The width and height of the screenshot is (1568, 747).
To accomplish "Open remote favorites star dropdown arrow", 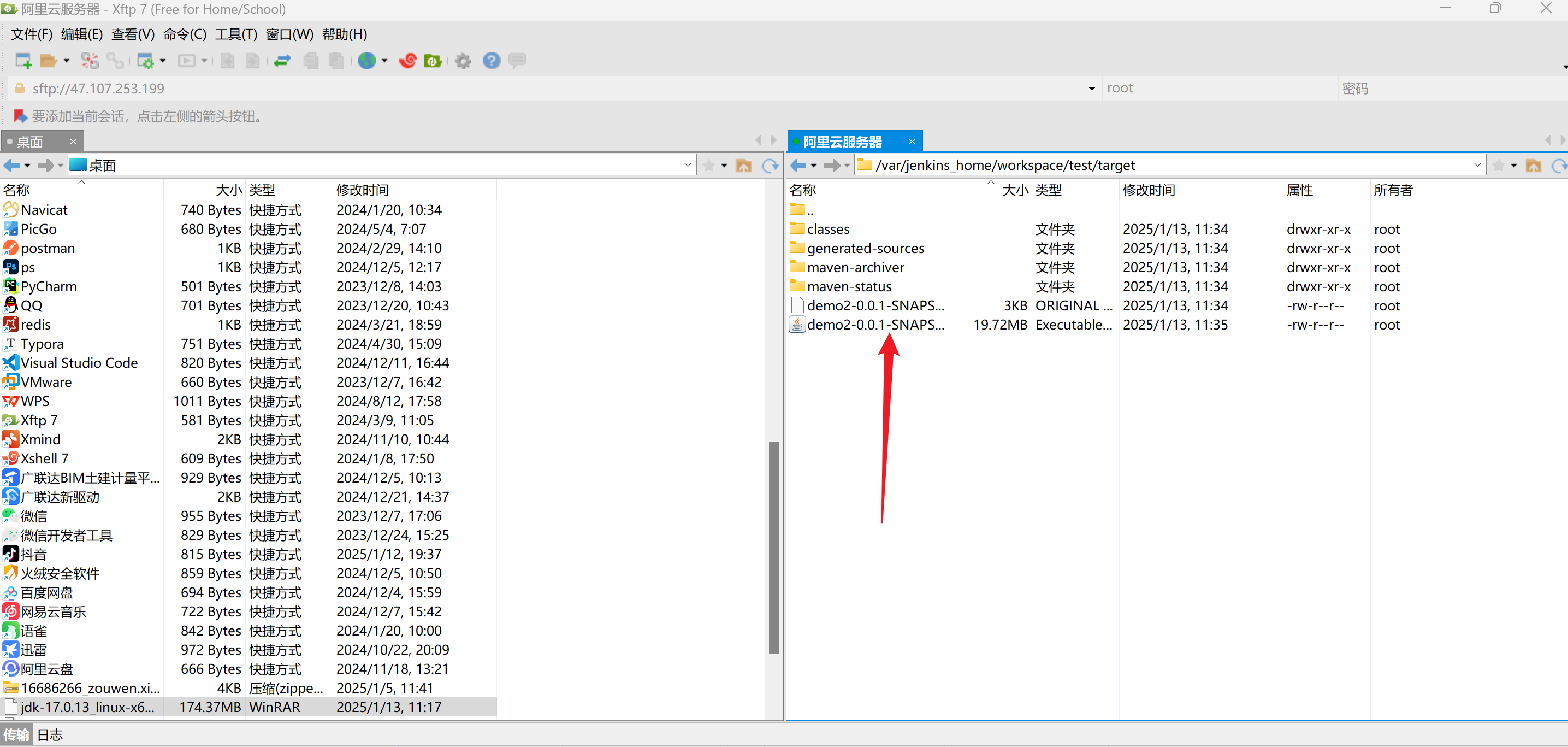I will (x=1514, y=166).
